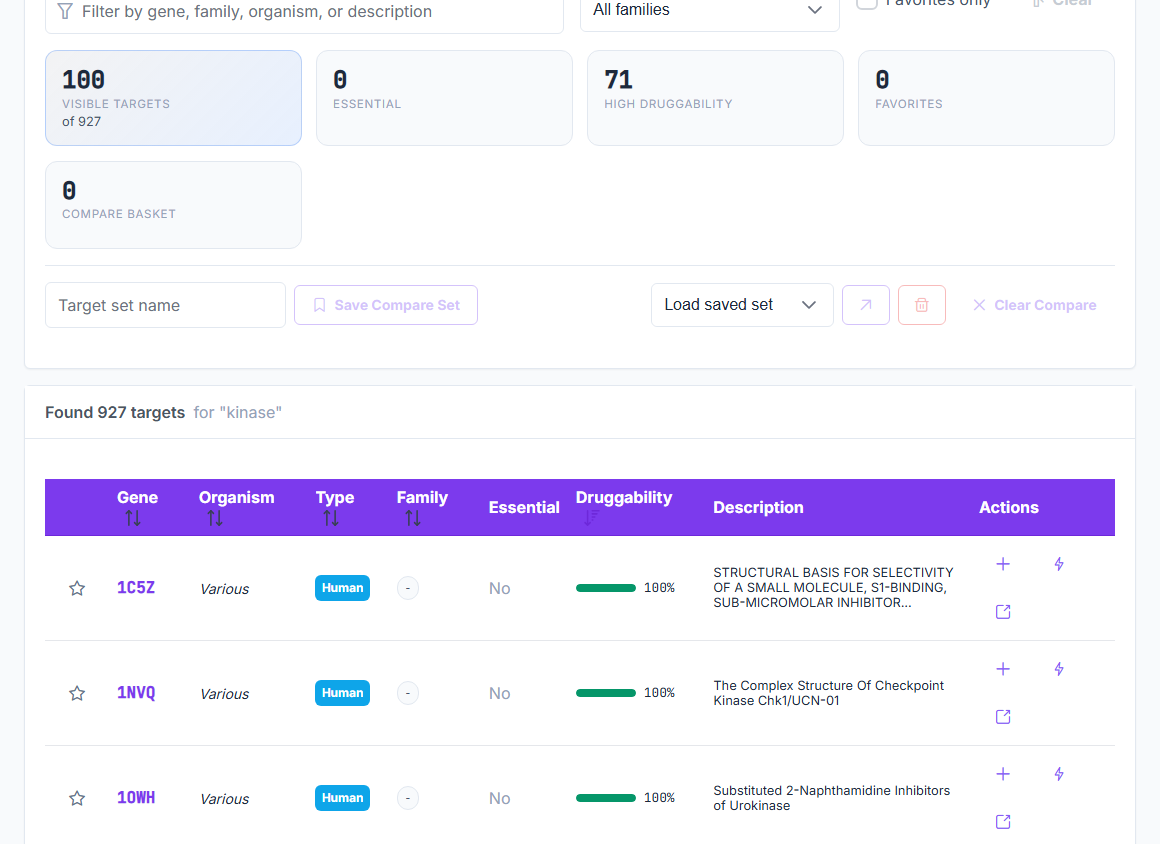The width and height of the screenshot is (1160, 844).
Task: Open external link icon for 1OWH
Action: 1003,822
